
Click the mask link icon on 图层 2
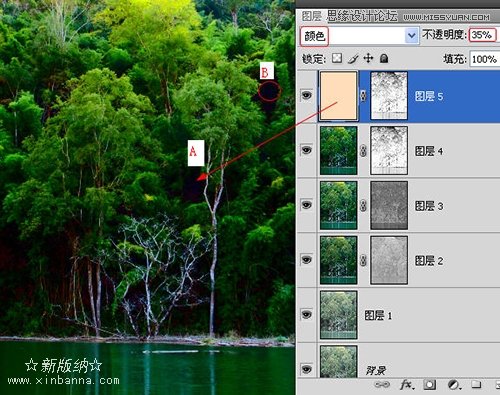click(363, 260)
